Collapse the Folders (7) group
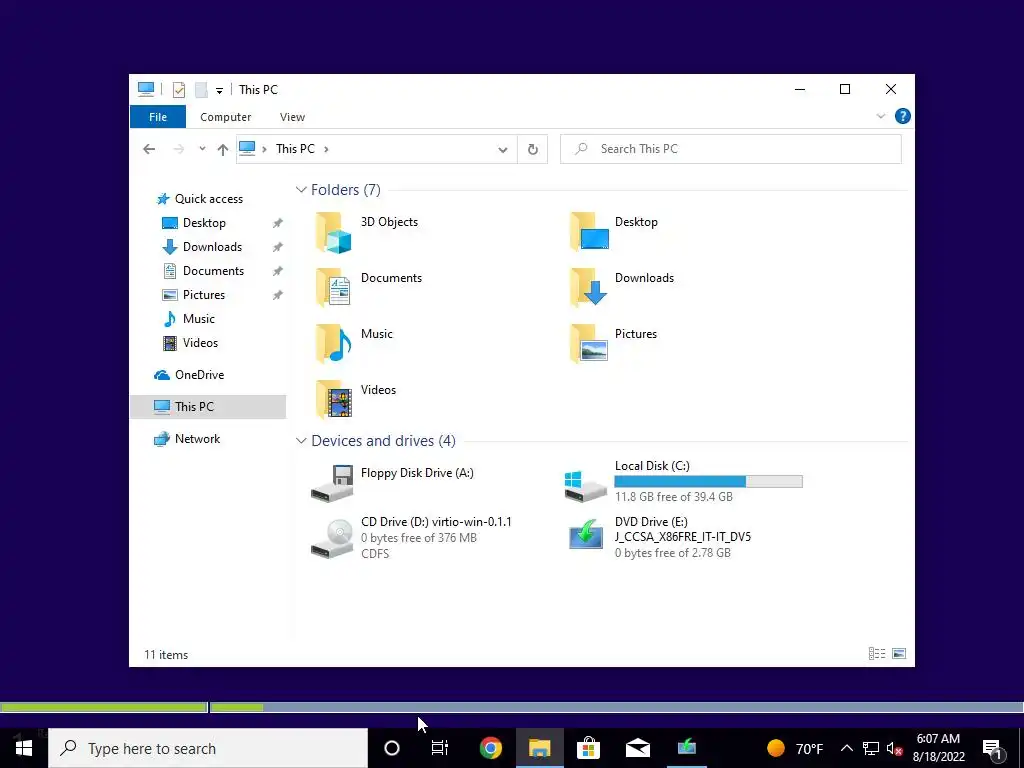The width and height of the screenshot is (1024, 768). [x=301, y=190]
